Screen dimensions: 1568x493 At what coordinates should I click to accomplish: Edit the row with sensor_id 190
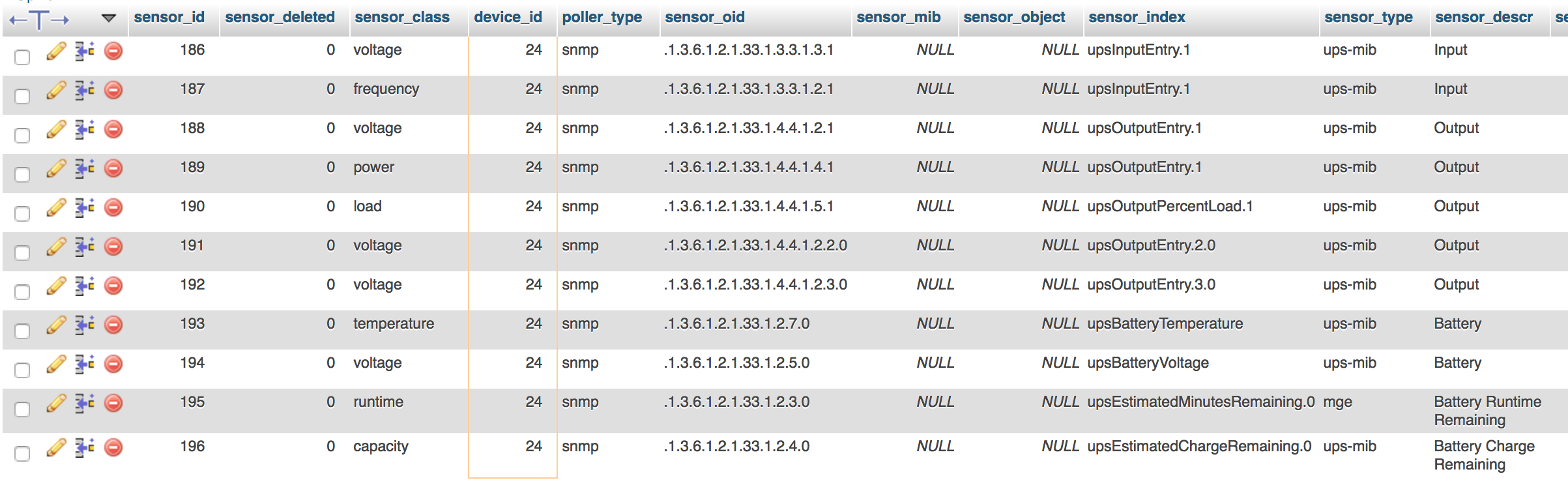pyautogui.click(x=56, y=207)
